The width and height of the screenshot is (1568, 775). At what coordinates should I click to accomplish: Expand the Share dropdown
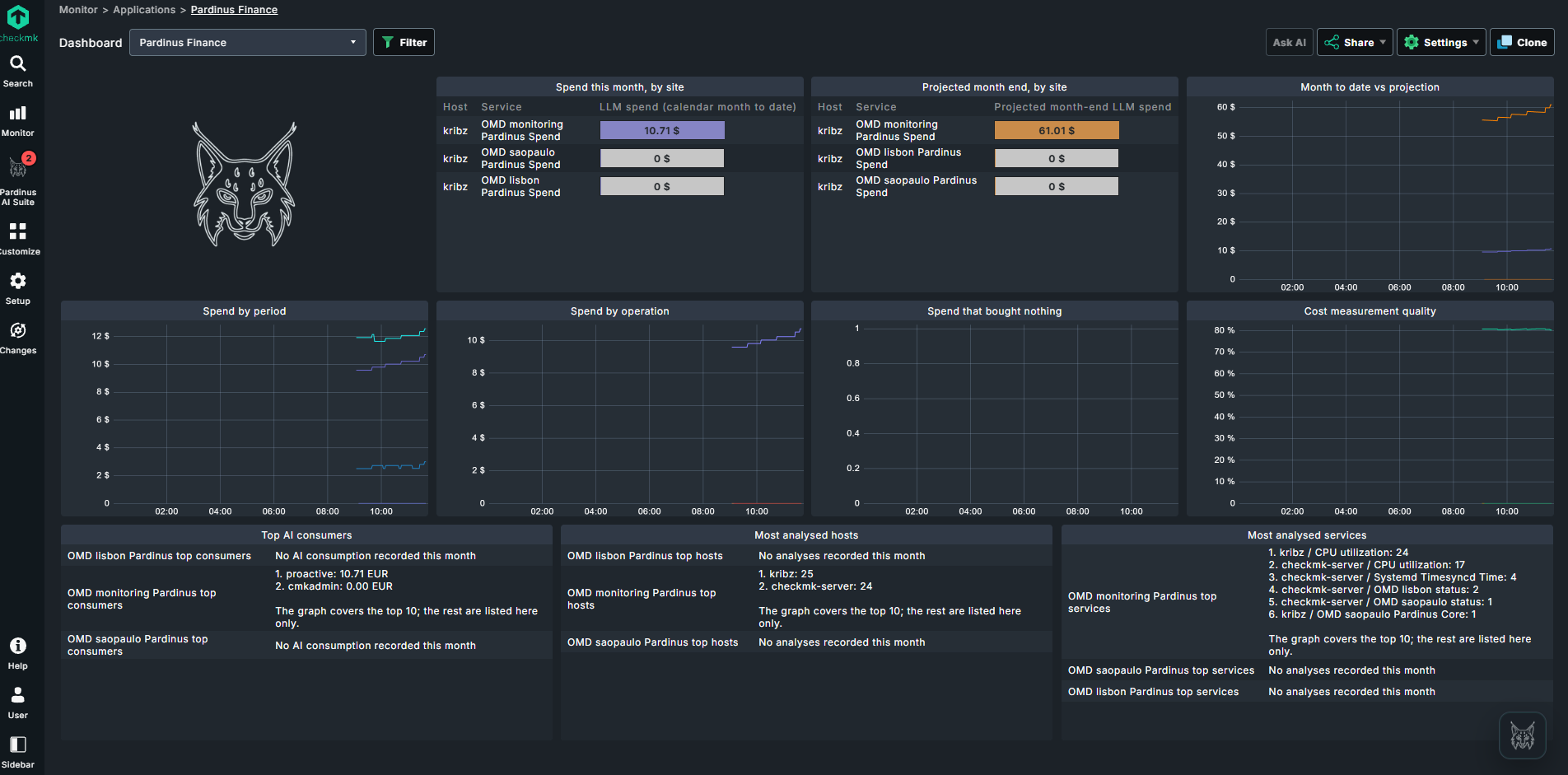coord(1355,43)
